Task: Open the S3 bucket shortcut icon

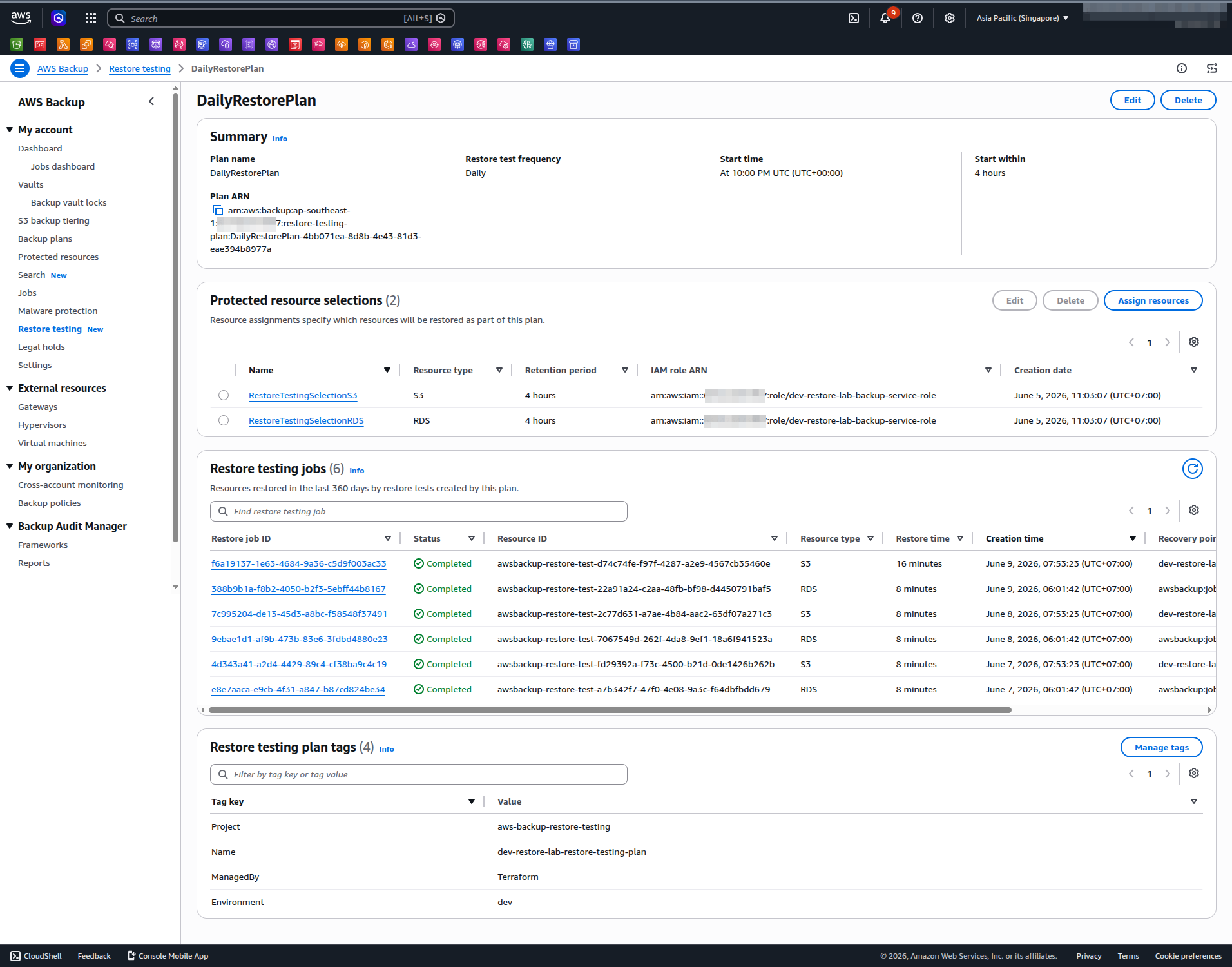Action: pos(17,44)
